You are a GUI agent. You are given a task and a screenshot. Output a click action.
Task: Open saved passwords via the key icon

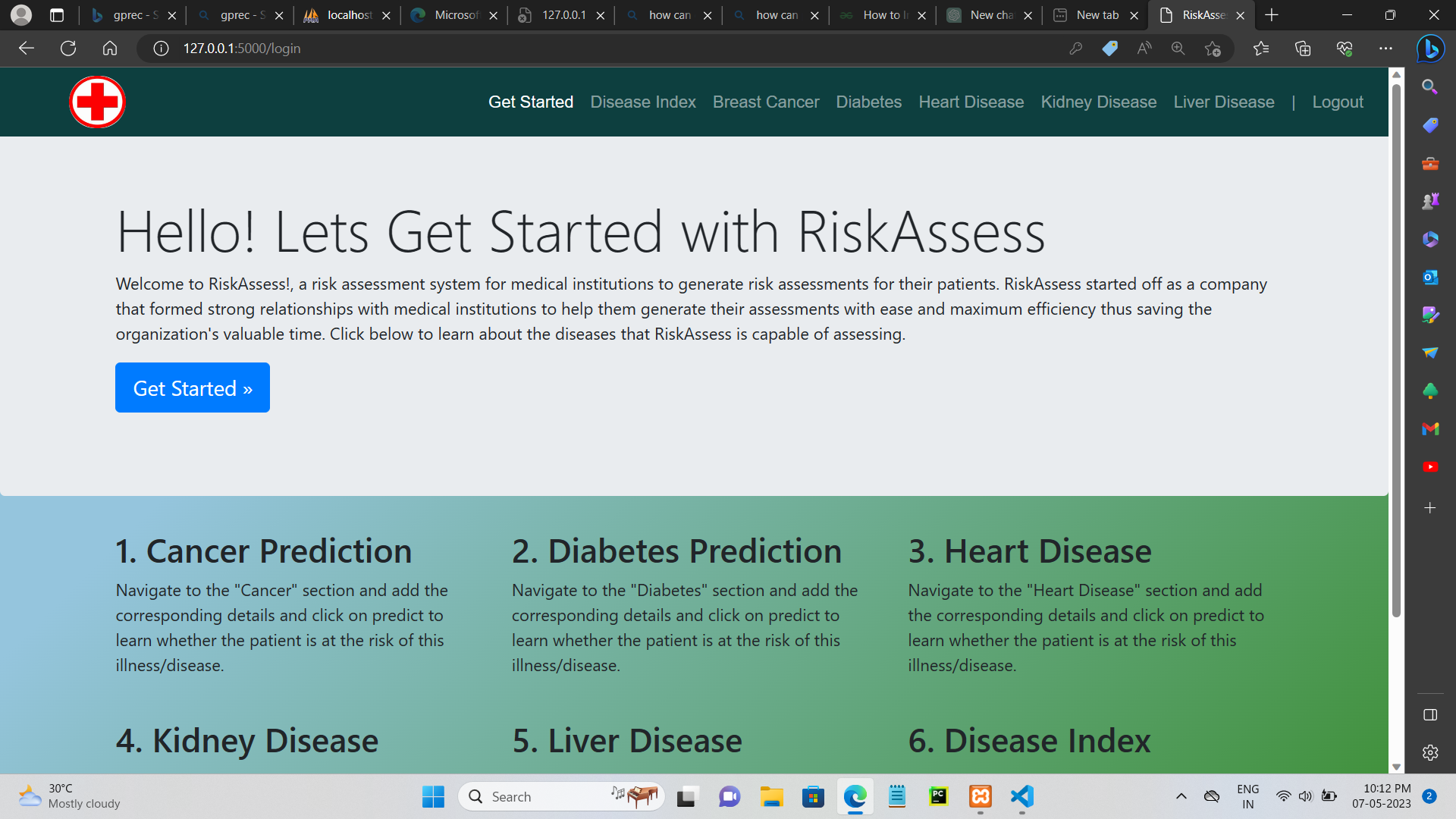pos(1076,48)
